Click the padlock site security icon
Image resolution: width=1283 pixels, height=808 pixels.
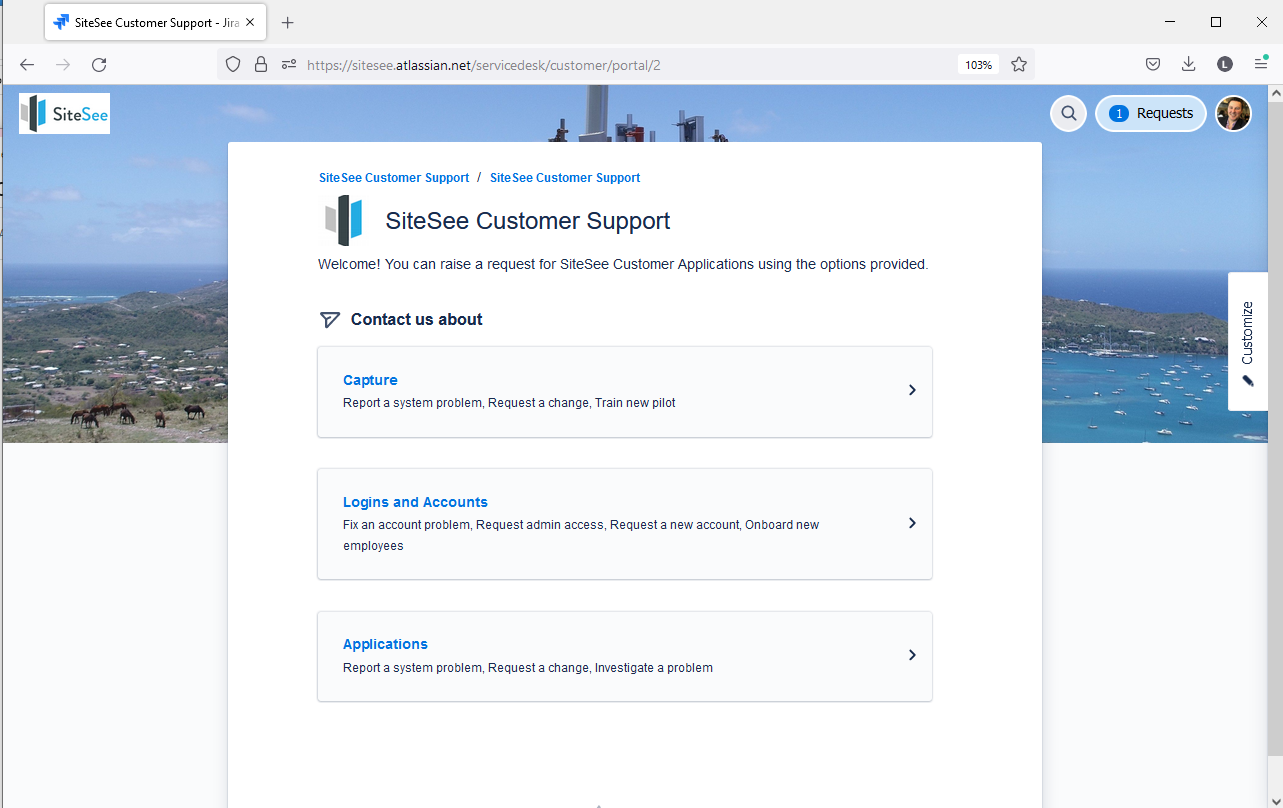pos(261,64)
